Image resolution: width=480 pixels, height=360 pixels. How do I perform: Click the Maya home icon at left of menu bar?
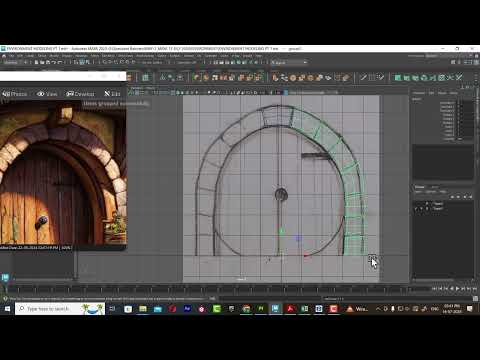(x=4, y=56)
